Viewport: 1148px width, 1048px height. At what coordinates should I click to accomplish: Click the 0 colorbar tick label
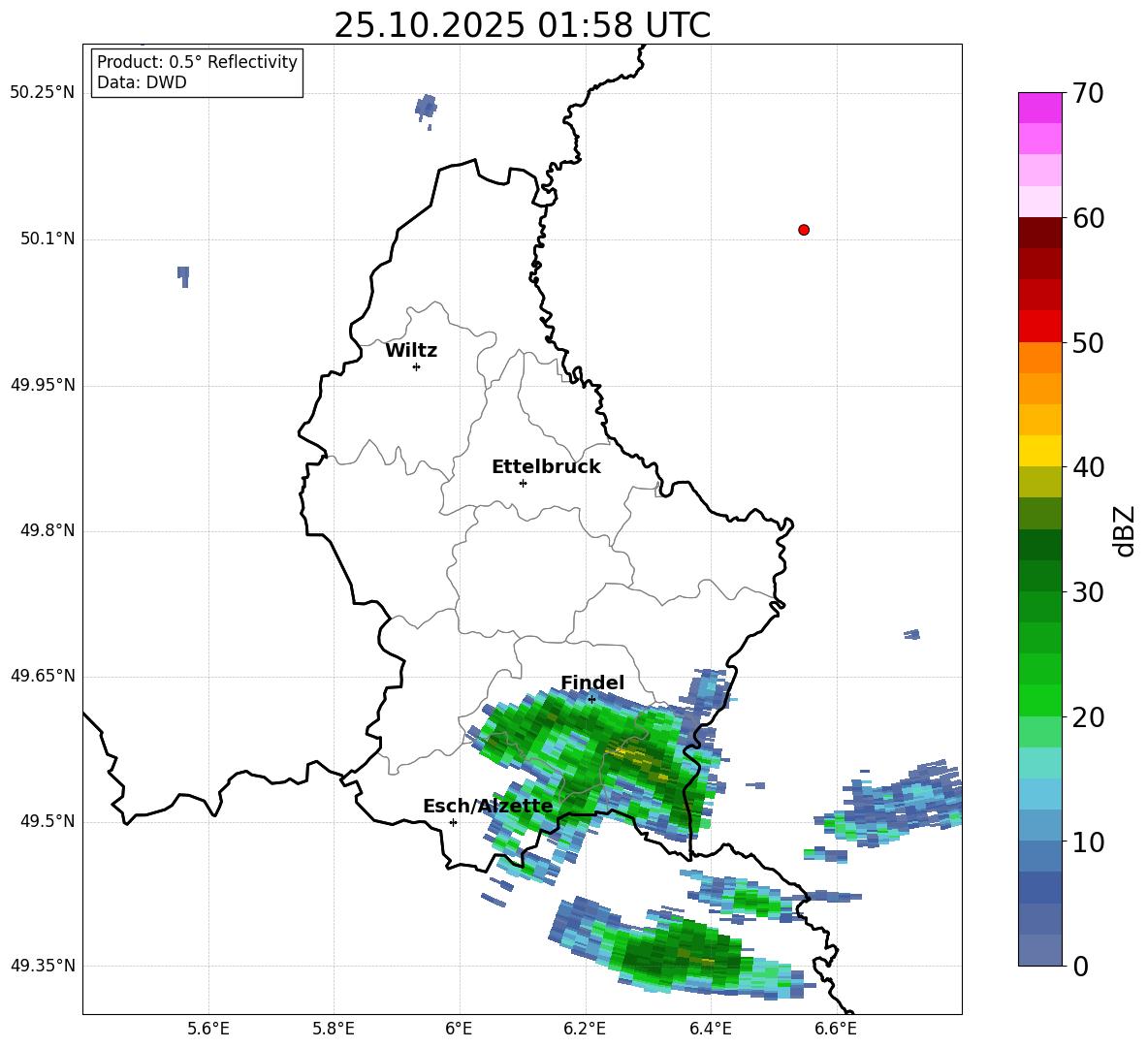[x=1081, y=966]
